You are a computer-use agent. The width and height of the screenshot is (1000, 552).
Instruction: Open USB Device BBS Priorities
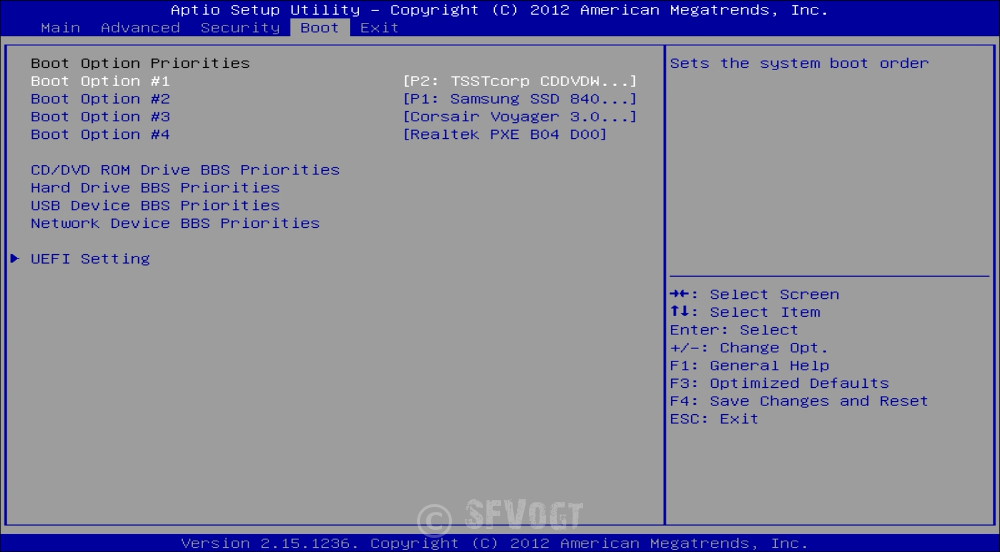pos(155,206)
